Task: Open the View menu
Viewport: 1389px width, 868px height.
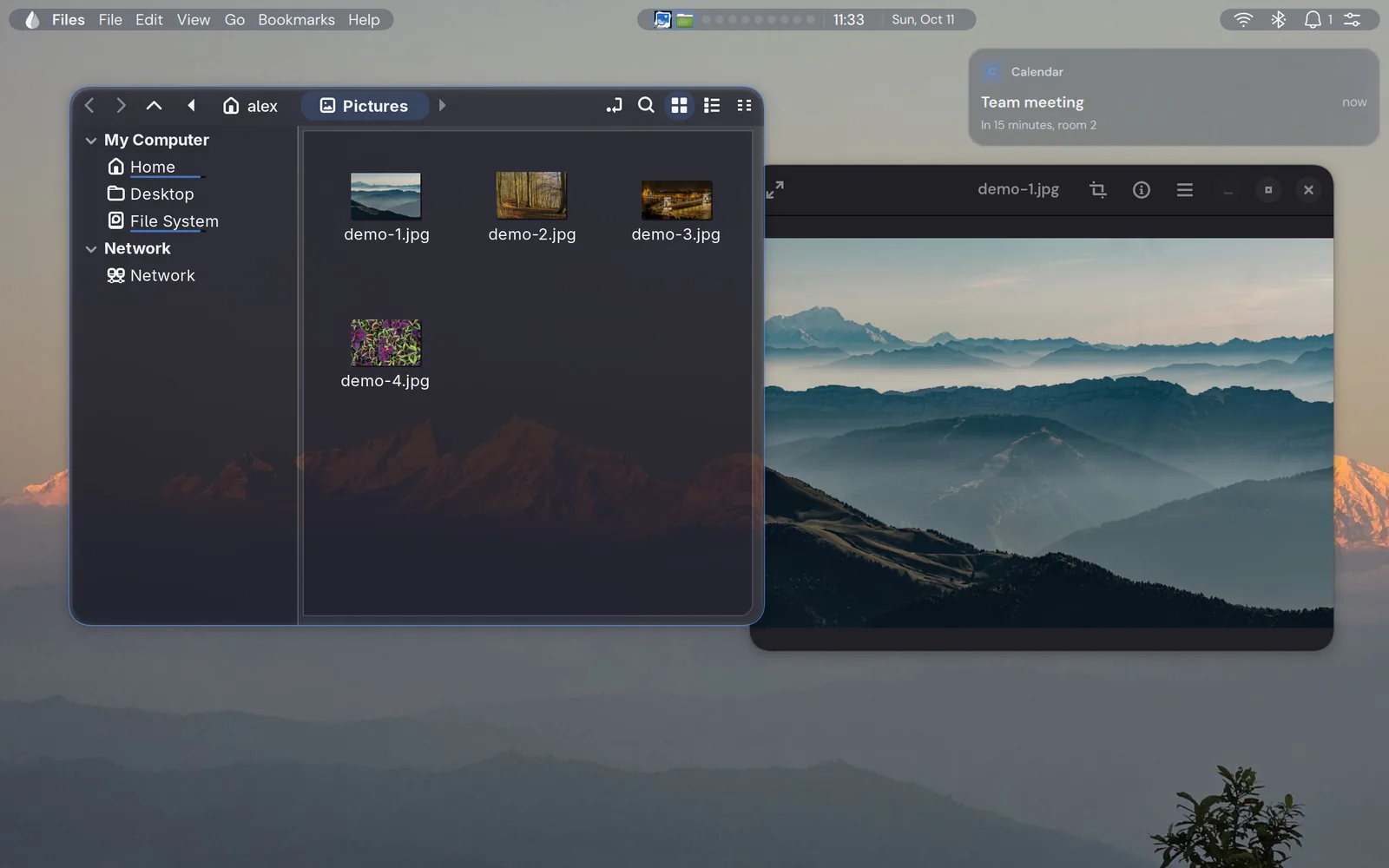Action: coord(194,20)
